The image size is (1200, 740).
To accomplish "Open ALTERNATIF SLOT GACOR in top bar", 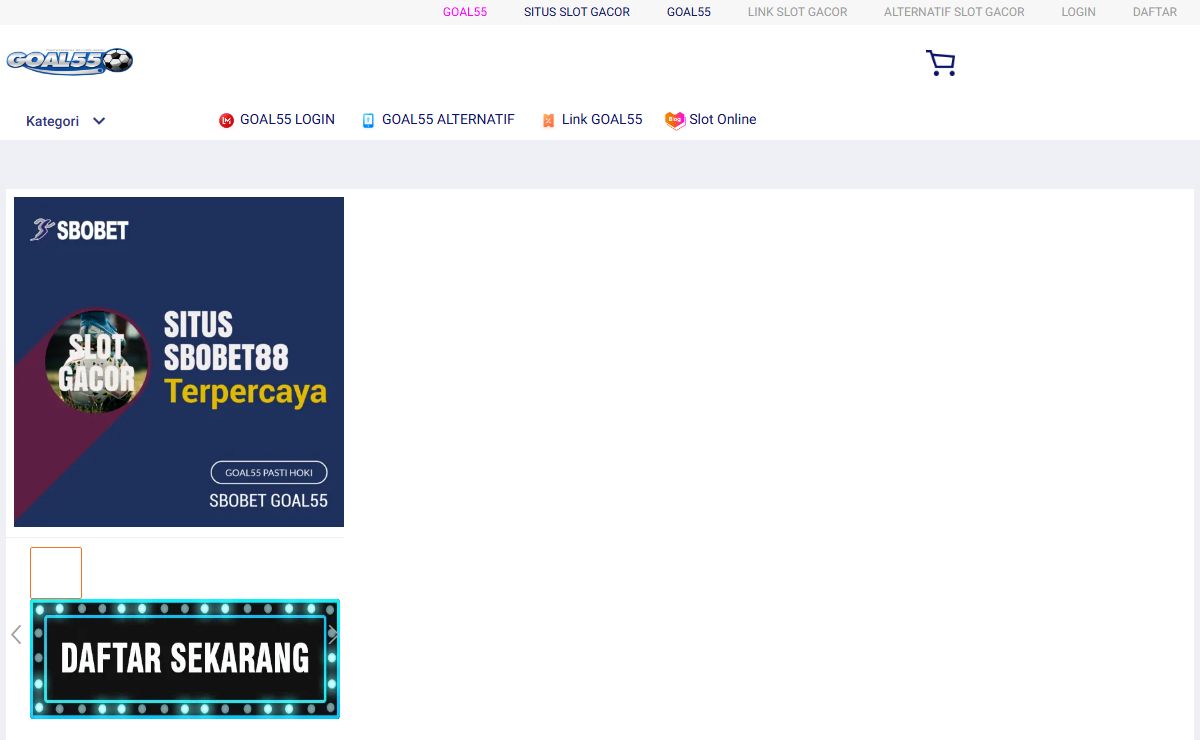I will click(x=954, y=12).
